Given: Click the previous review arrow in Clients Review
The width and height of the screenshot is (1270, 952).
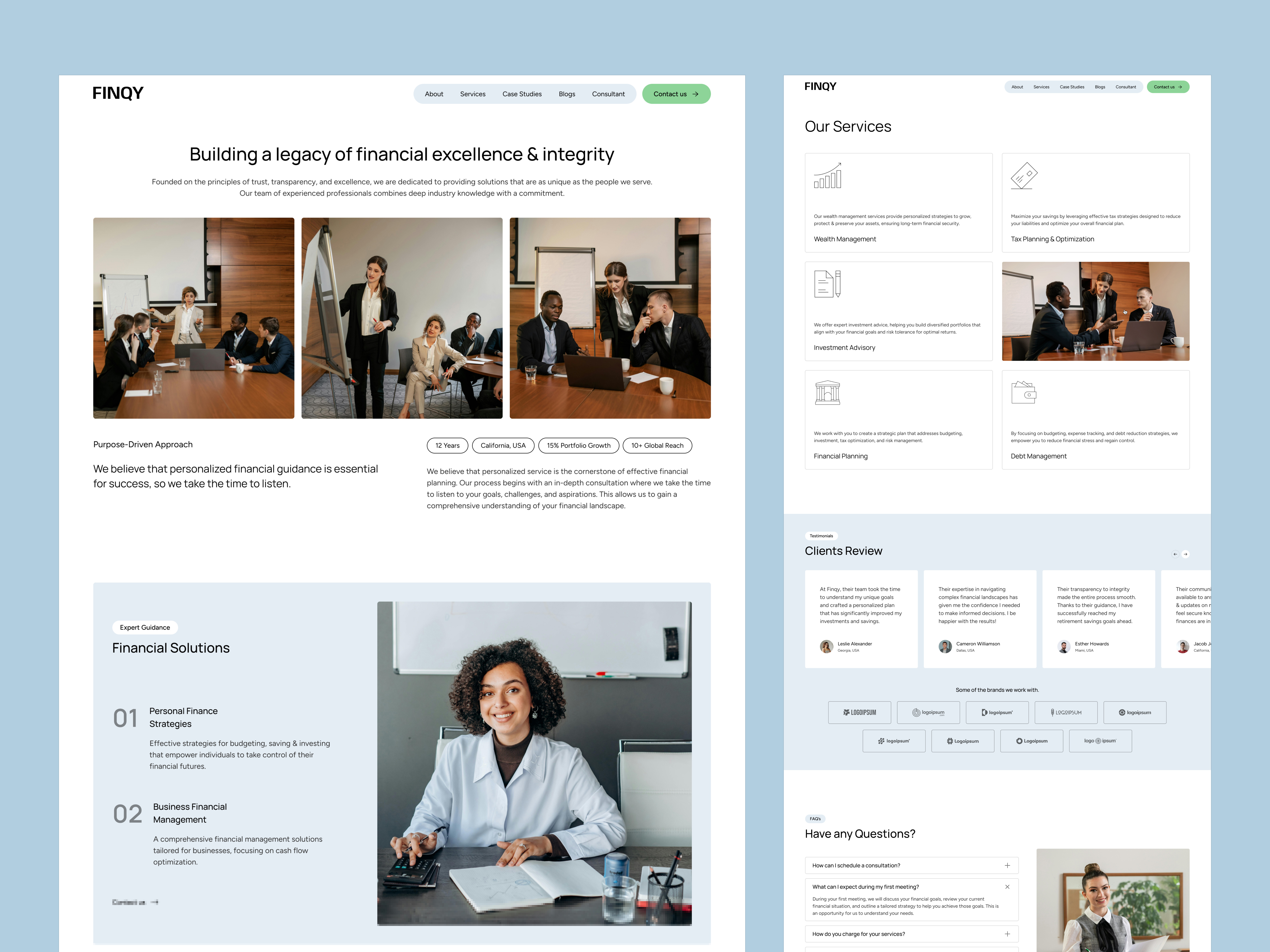Looking at the screenshot, I should [1175, 554].
